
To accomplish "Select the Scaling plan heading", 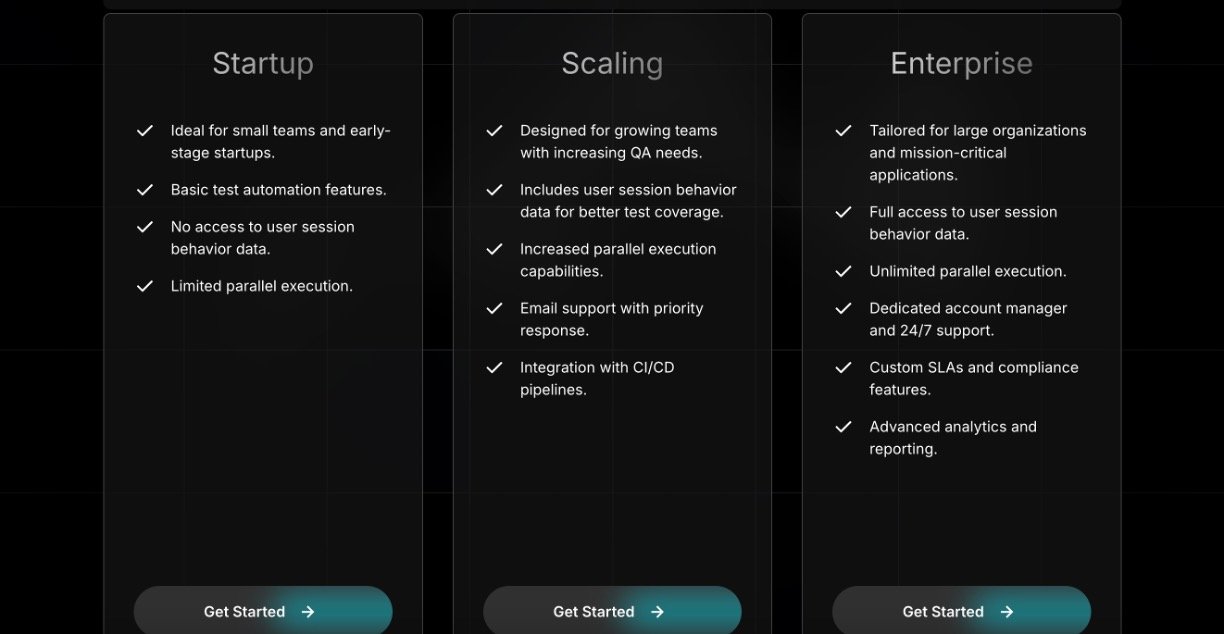I will (x=612, y=63).
